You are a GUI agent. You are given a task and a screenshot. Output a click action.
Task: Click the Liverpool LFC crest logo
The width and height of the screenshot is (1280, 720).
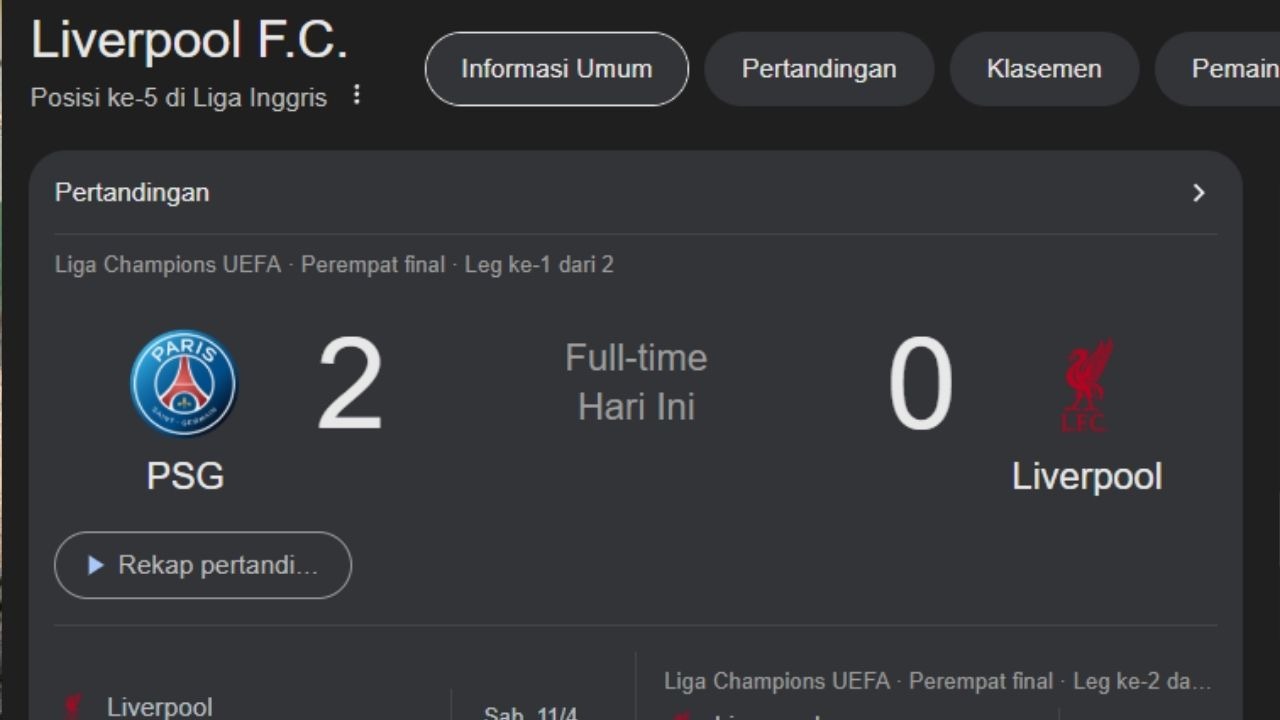click(x=1086, y=386)
